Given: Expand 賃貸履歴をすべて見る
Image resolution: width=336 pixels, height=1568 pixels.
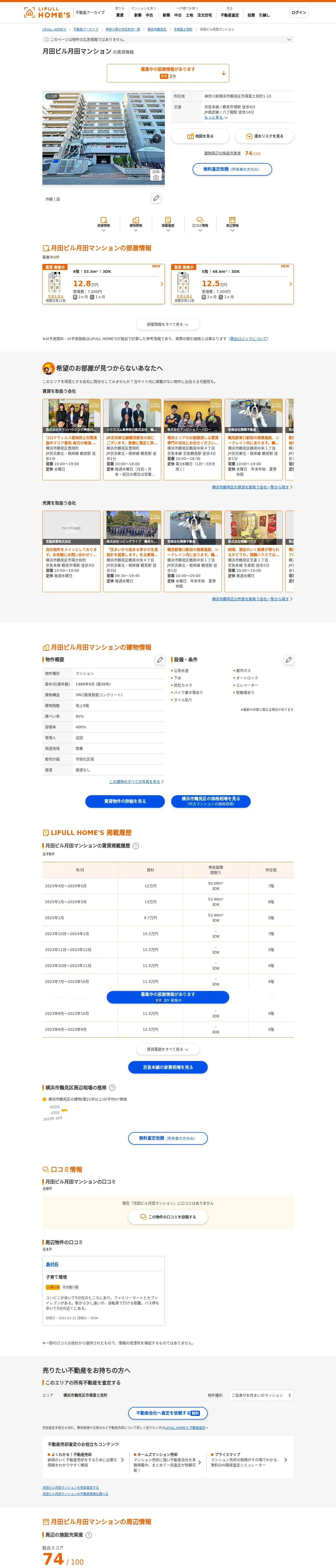Looking at the screenshot, I should (x=168, y=1050).
